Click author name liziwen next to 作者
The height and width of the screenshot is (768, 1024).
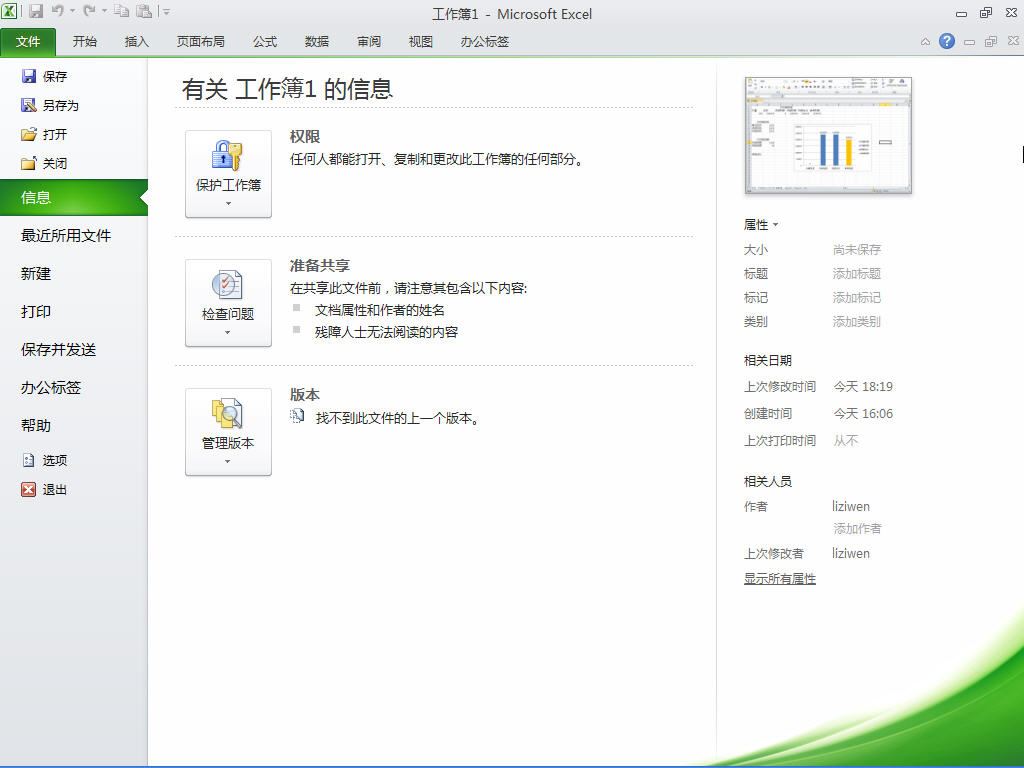pos(851,506)
